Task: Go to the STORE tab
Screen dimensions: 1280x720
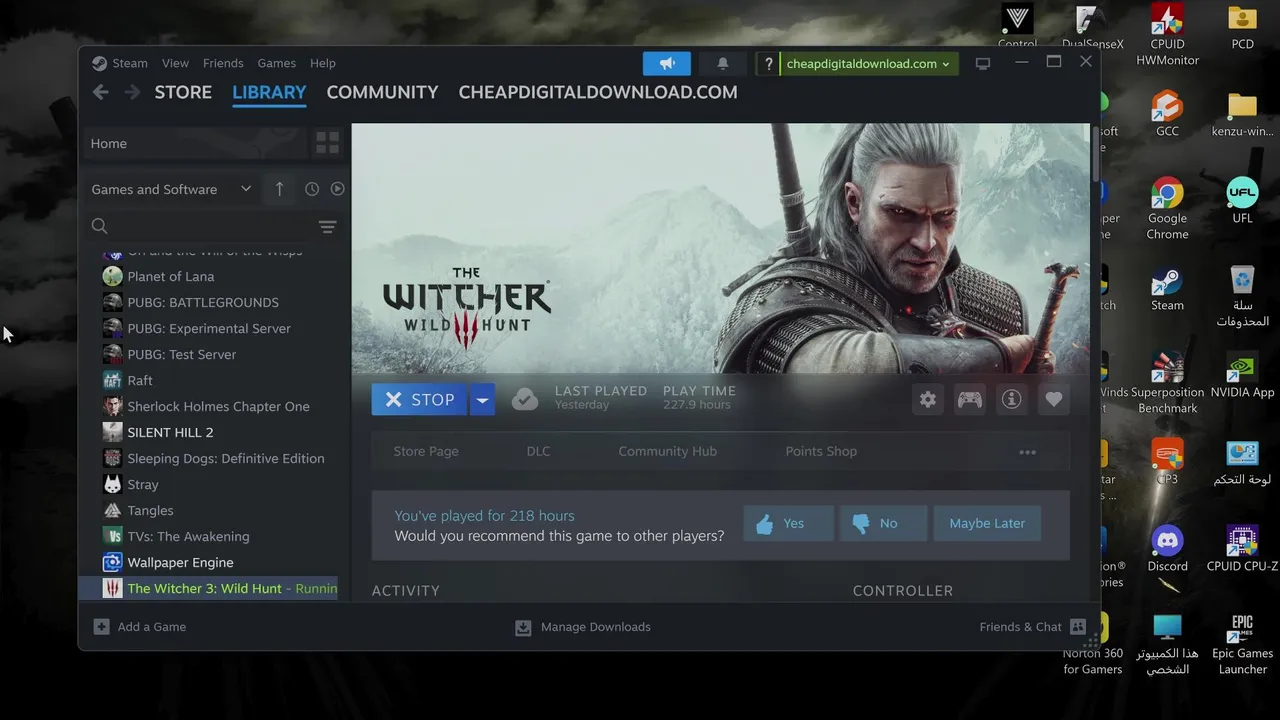Action: click(183, 92)
